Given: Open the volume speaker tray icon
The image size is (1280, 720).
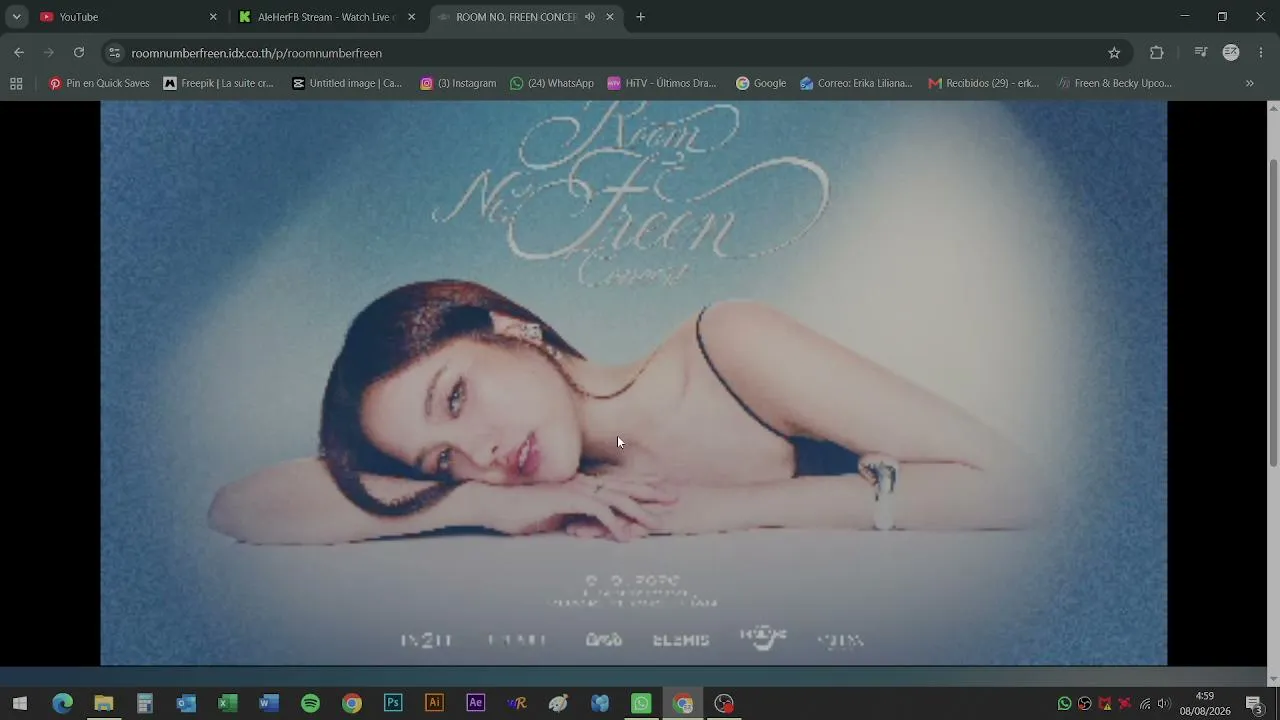Looking at the screenshot, I should pyautogui.click(x=1164, y=704).
